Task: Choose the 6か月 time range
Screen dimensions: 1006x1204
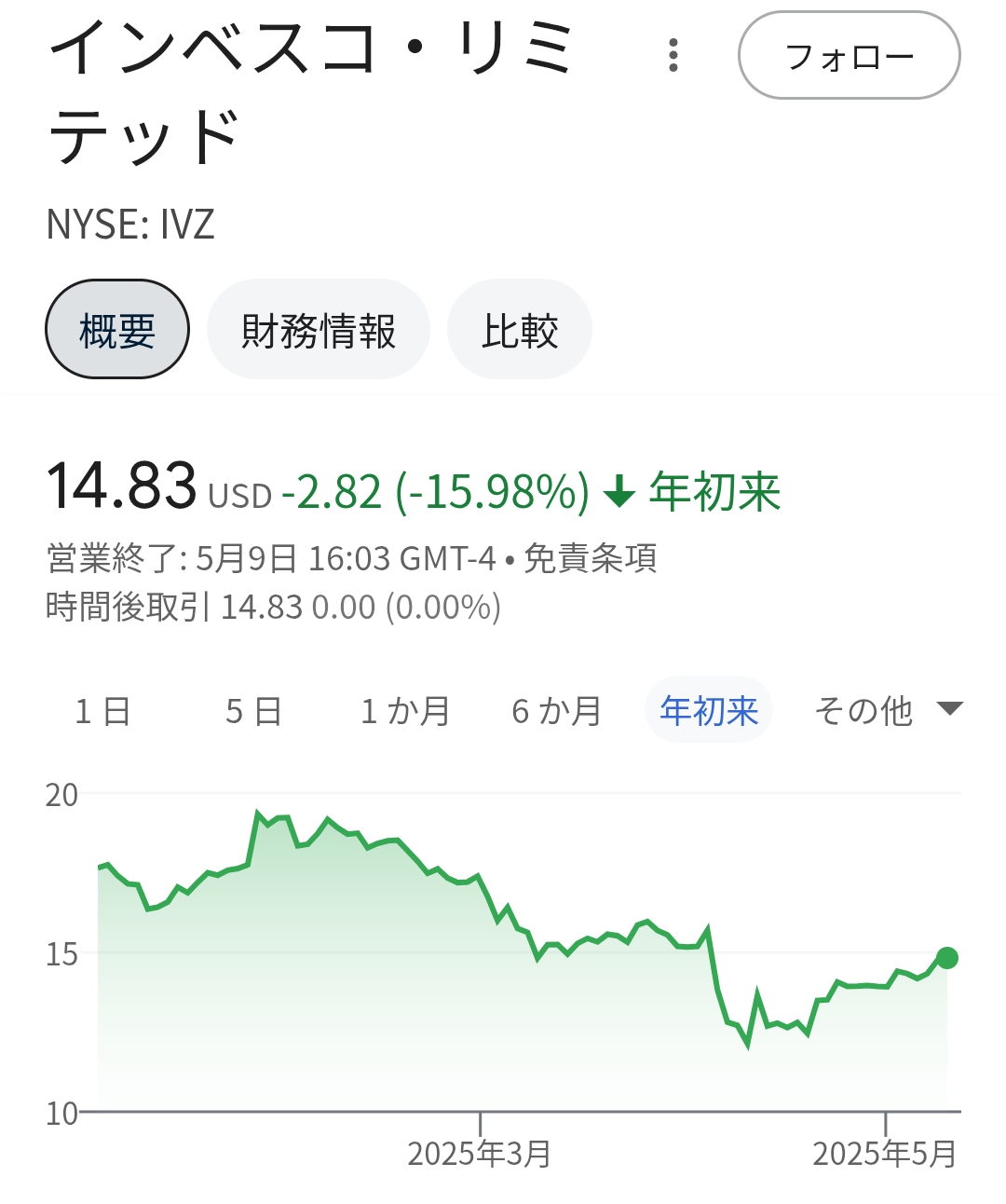Action: pos(557,711)
